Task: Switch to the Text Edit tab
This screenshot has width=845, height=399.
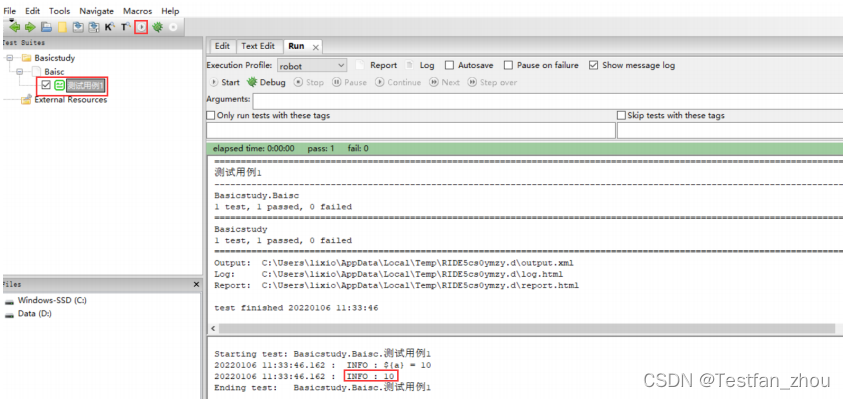Action: 258,46
